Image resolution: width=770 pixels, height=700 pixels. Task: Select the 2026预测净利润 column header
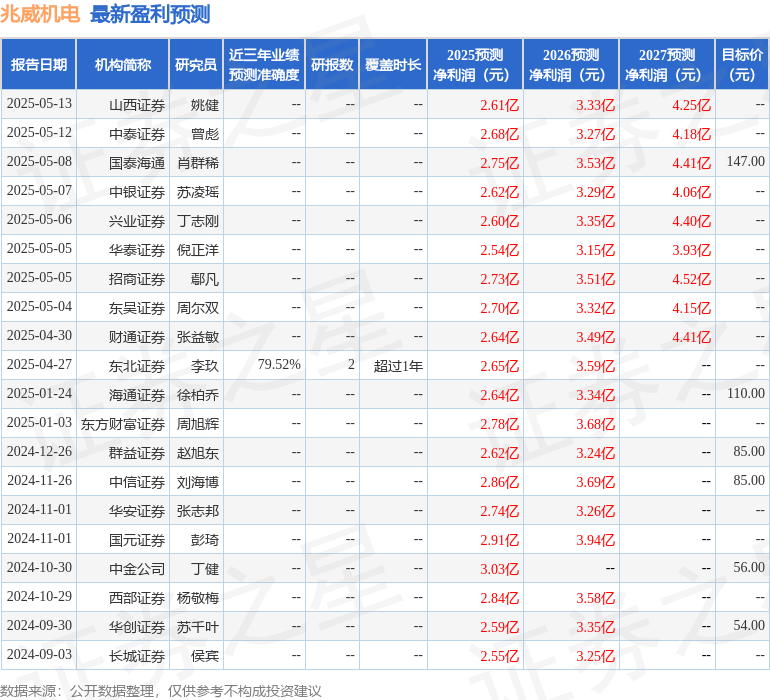click(571, 64)
